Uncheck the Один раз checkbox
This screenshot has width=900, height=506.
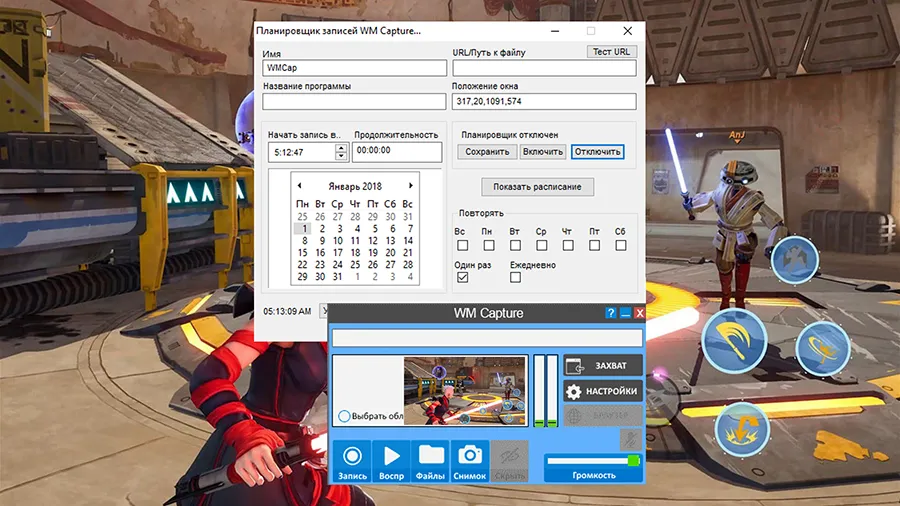[x=462, y=277]
